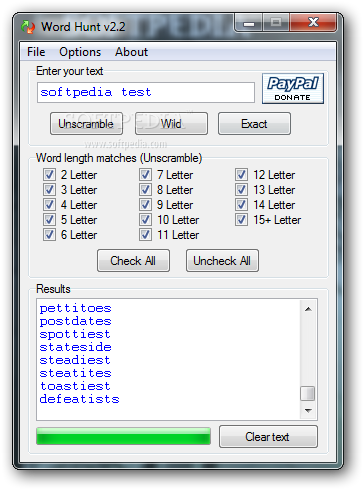This screenshot has width=364, height=490.
Task: Click the Clear text button
Action: coord(268,437)
